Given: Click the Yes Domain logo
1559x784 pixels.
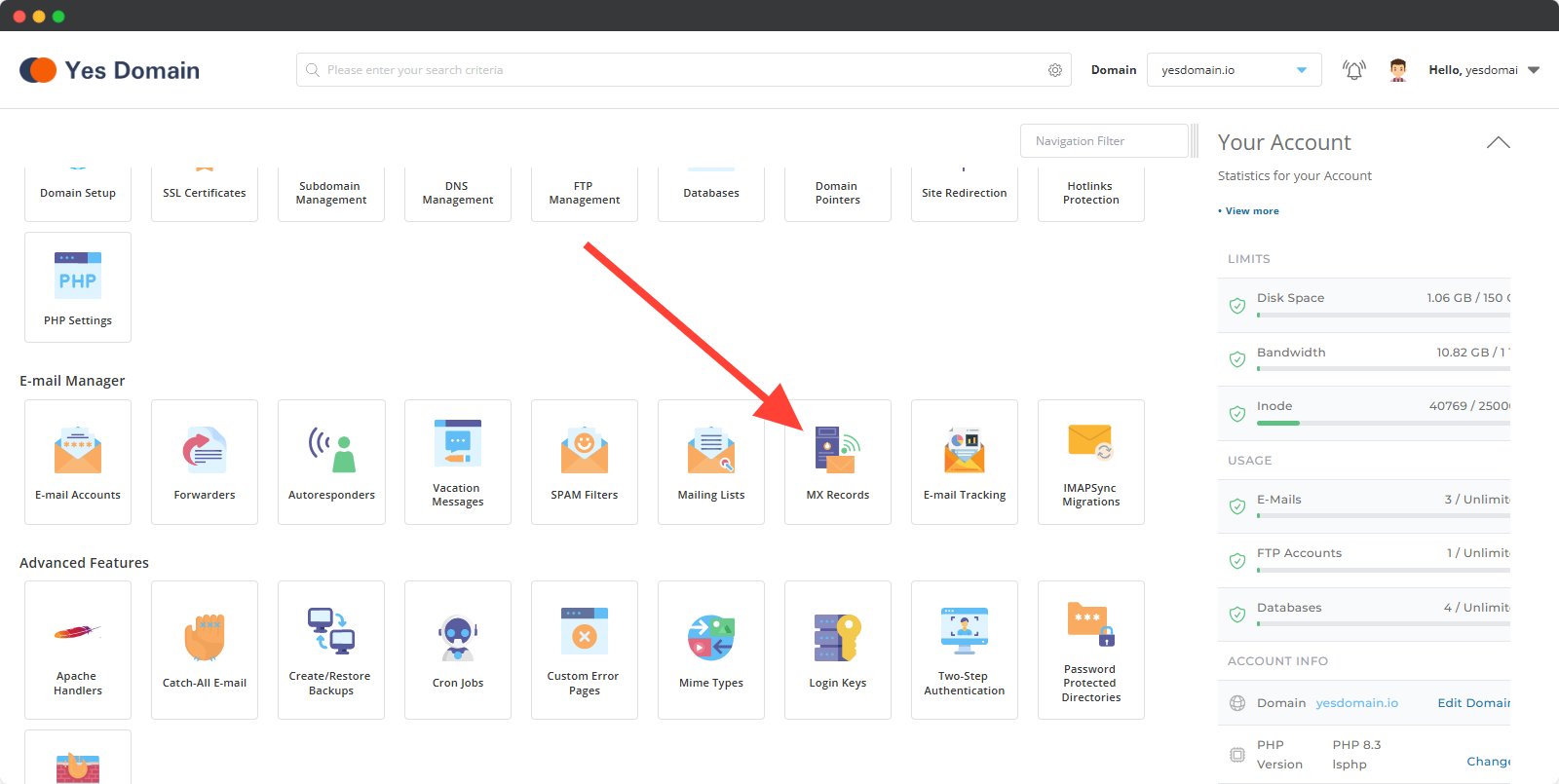Looking at the screenshot, I should click(x=109, y=70).
